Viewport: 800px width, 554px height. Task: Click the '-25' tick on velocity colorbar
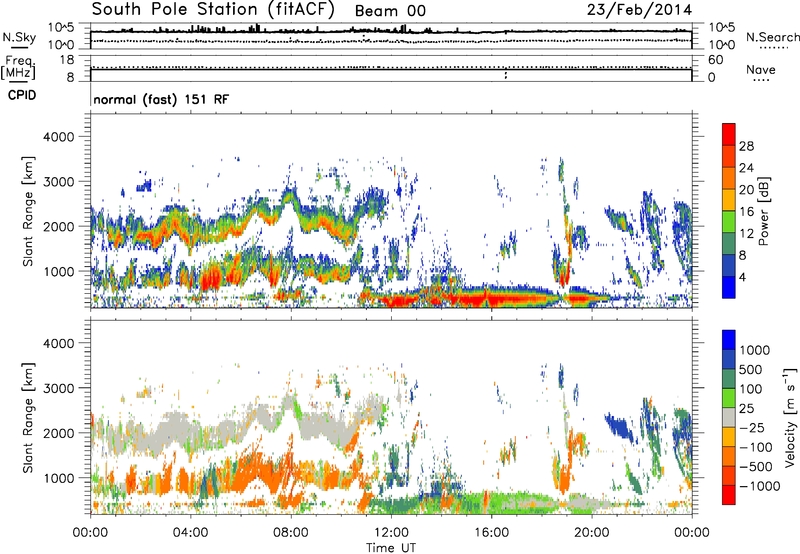(752, 428)
